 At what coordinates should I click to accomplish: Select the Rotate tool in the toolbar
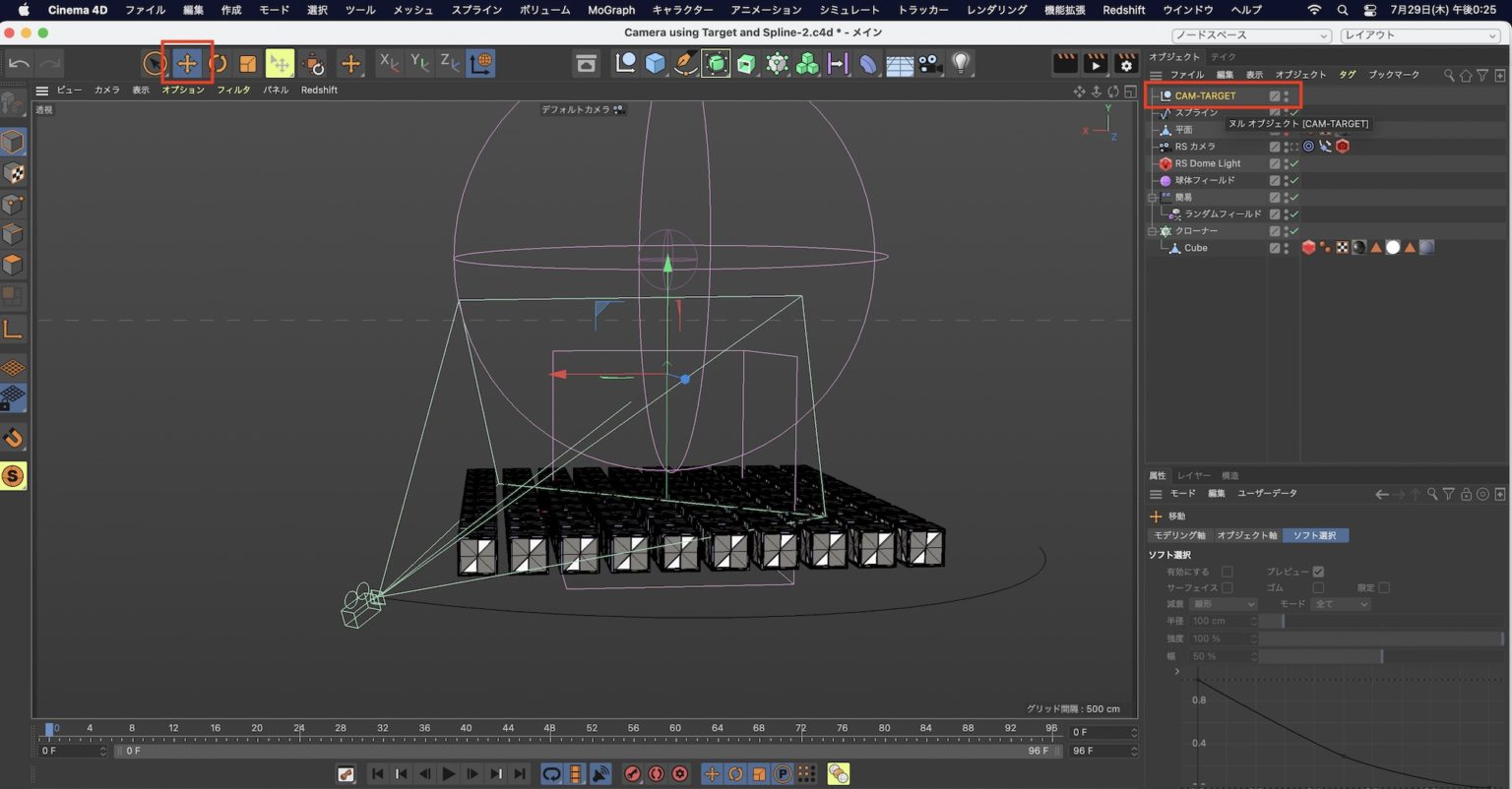tap(216, 62)
